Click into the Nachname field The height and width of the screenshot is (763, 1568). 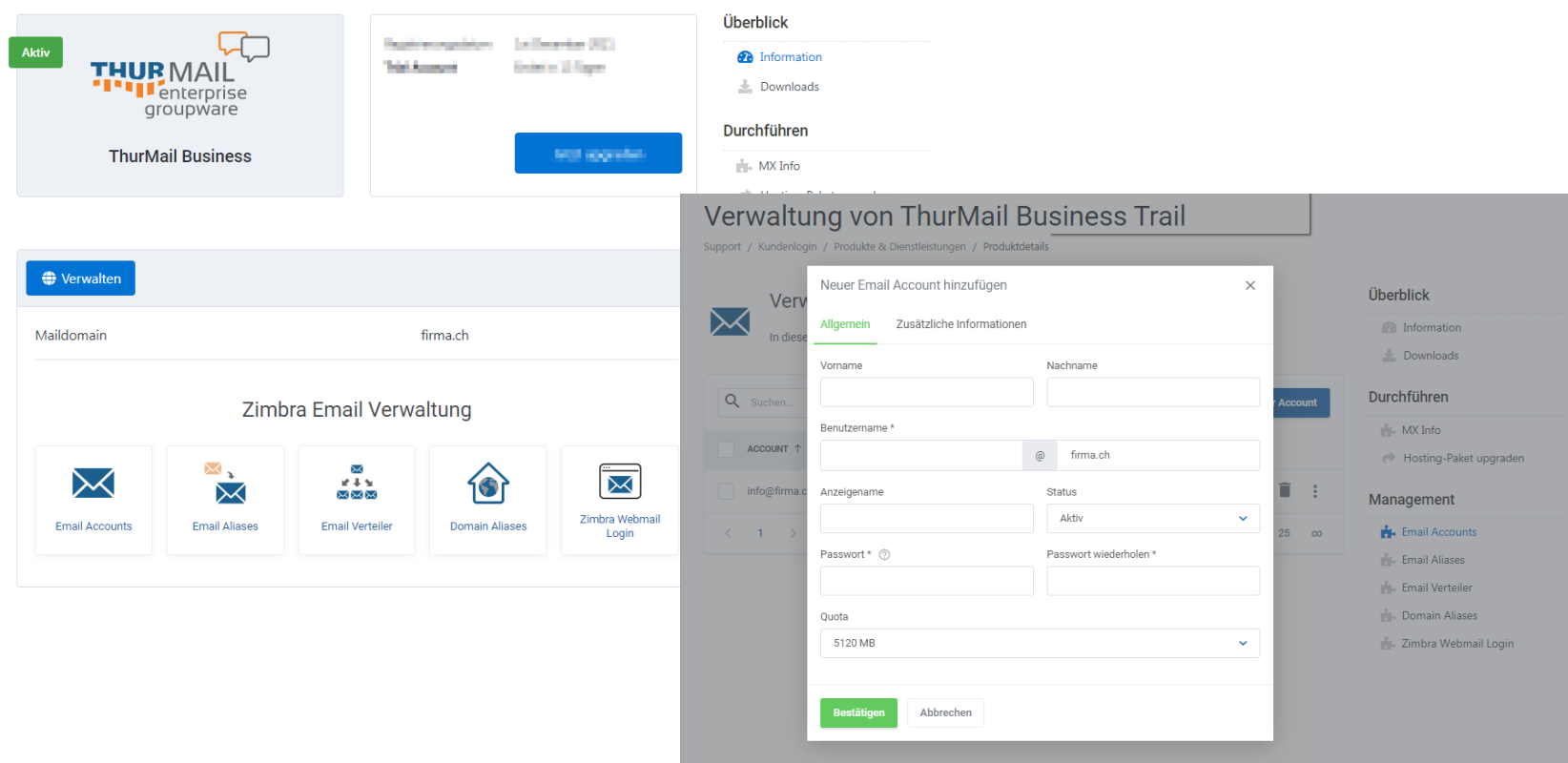pos(1153,392)
